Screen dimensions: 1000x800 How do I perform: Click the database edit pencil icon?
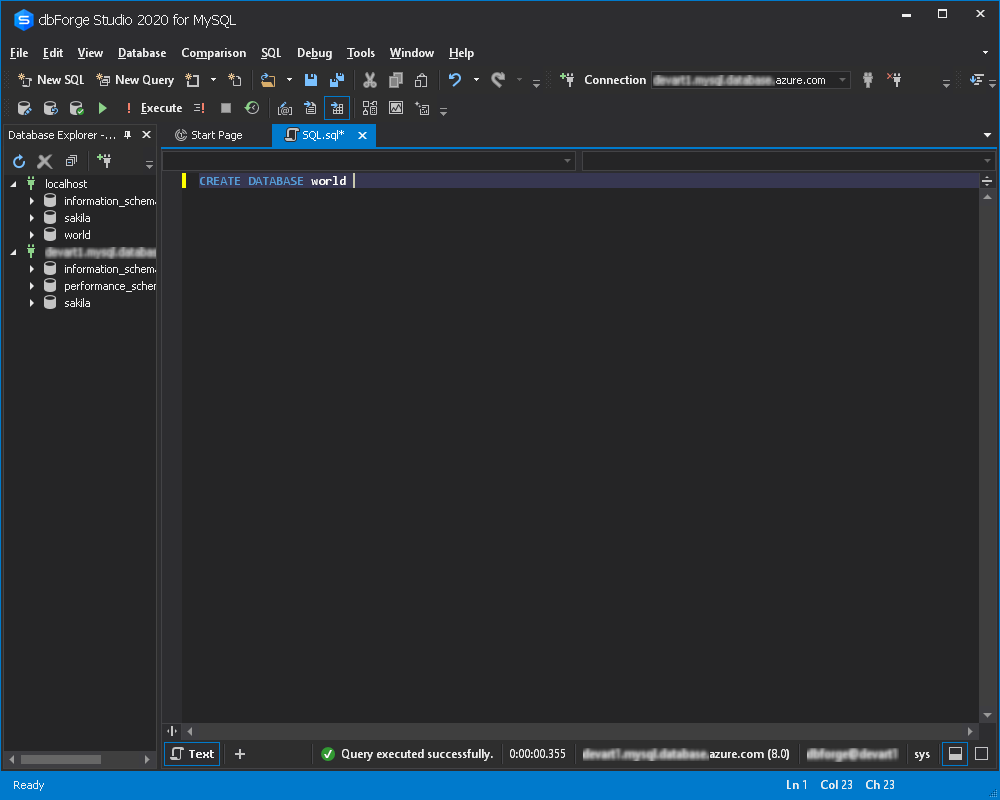(24, 108)
